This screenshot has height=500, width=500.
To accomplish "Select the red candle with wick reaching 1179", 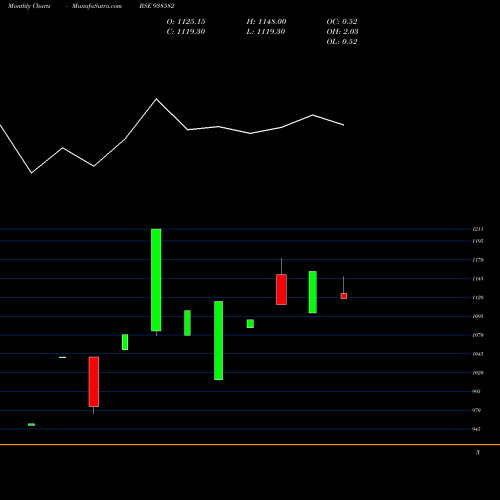I will (281, 289).
